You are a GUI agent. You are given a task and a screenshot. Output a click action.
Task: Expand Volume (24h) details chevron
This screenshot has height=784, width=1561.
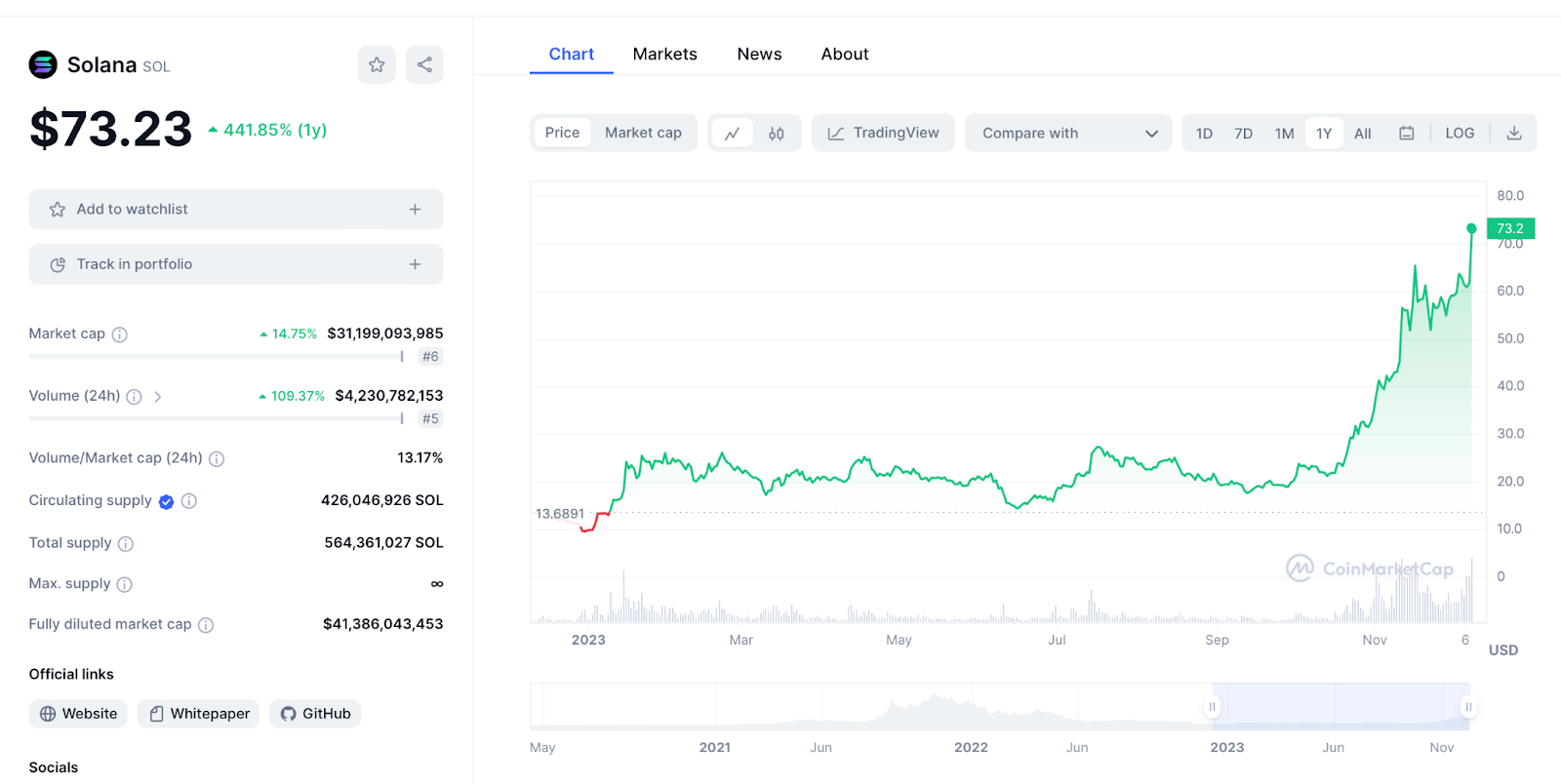[158, 397]
